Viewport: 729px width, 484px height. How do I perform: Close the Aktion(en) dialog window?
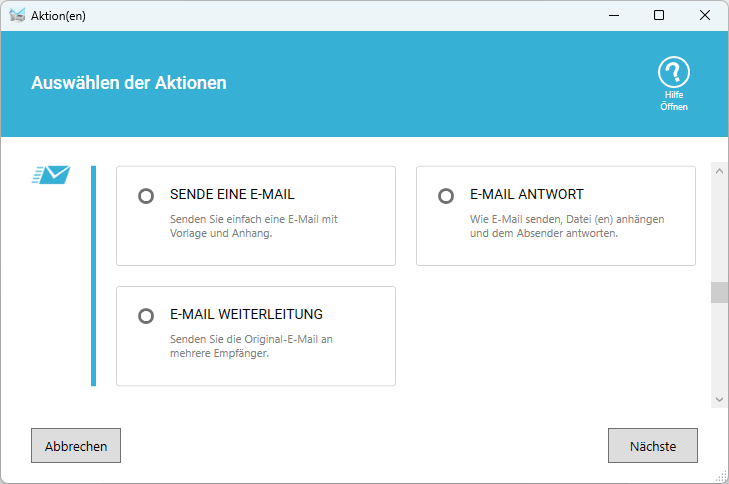pos(705,15)
